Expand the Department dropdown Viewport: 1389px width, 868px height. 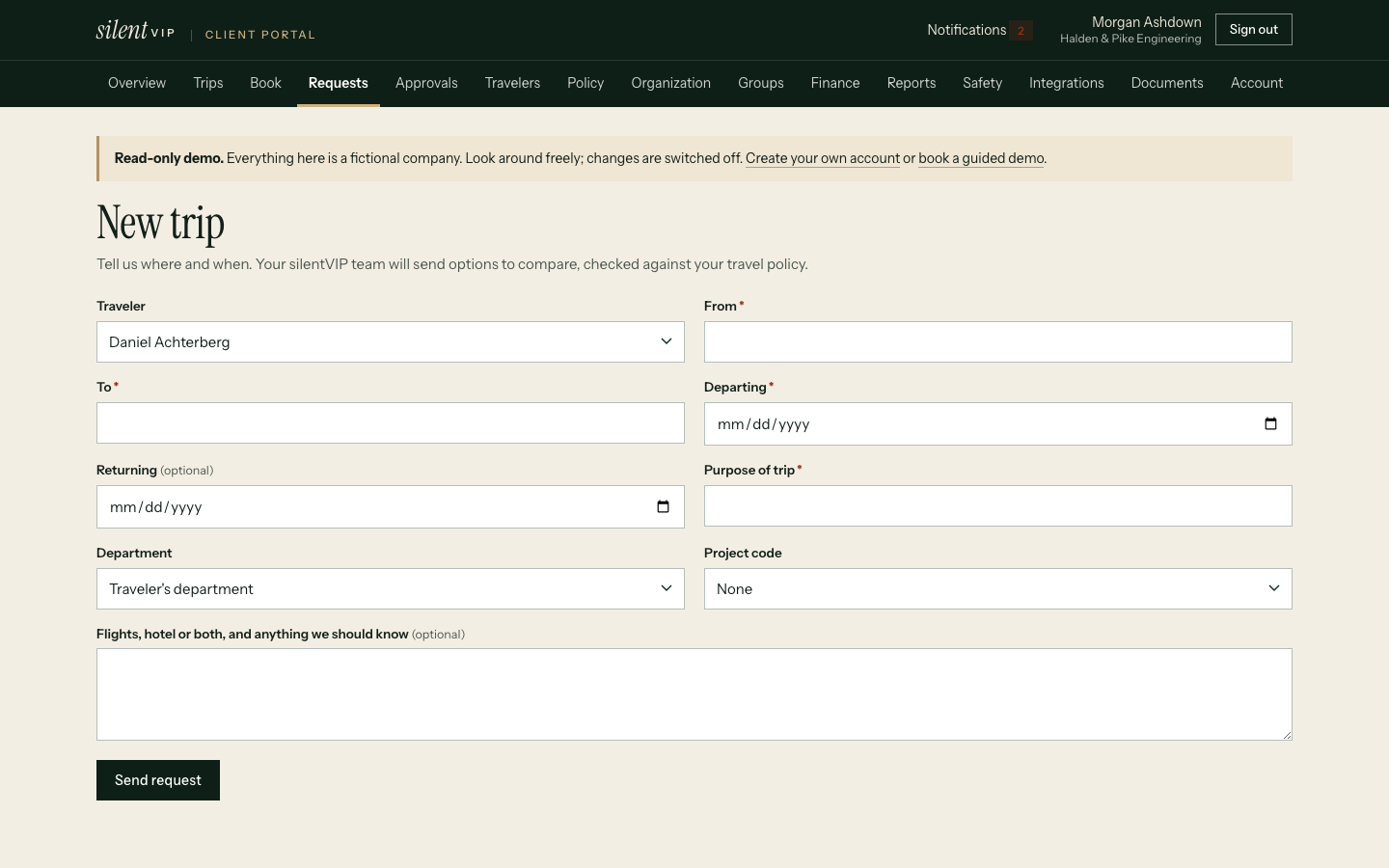391,589
